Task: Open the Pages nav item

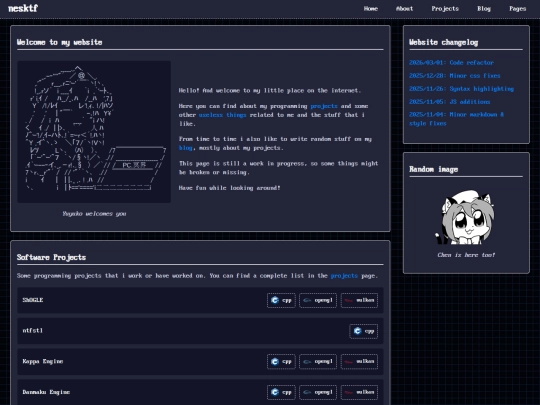Action: pyautogui.click(x=518, y=9)
